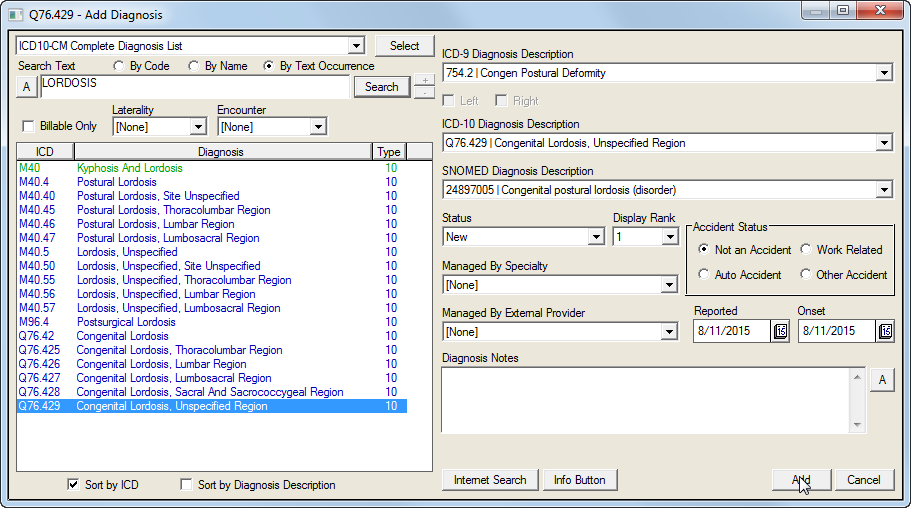Image resolution: width=911 pixels, height=508 pixels.
Task: Enable the Billable Only checkbox
Action: pyautogui.click(x=28, y=127)
